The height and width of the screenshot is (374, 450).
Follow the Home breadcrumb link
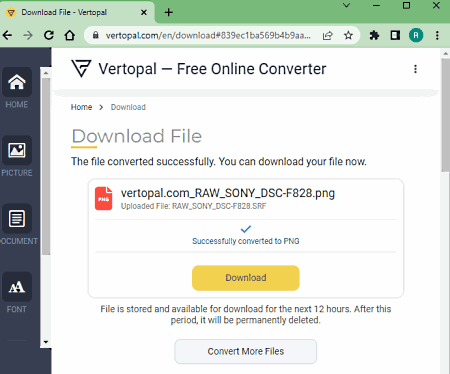[81, 107]
